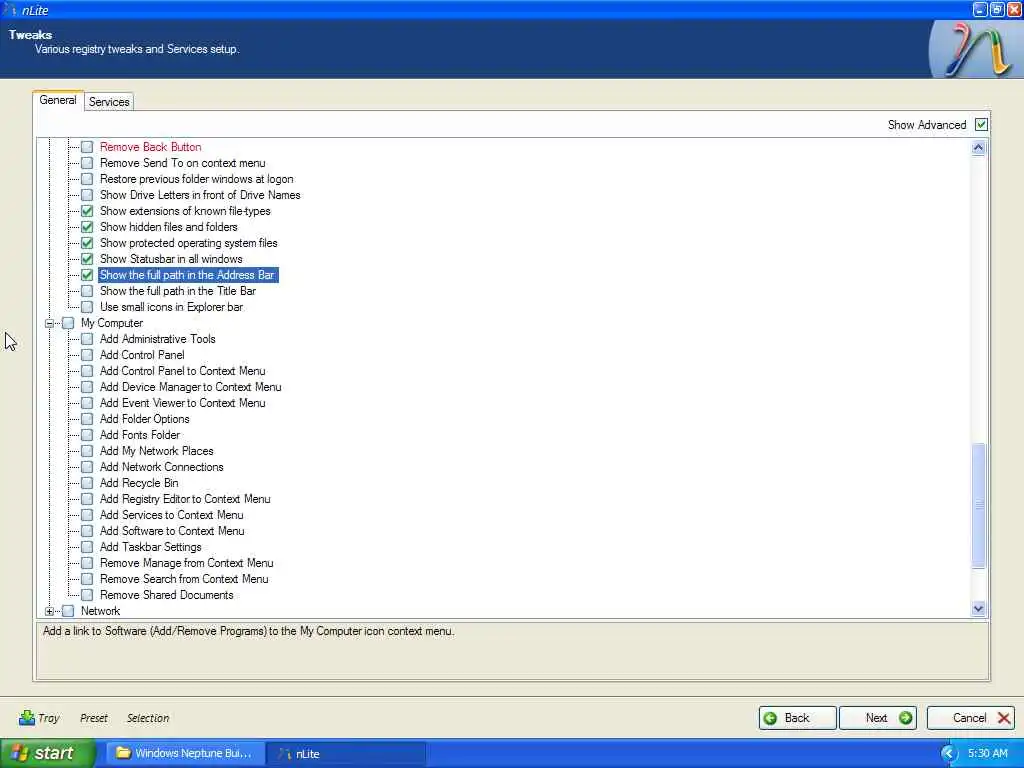Screen dimensions: 1024x768
Task: Select Add Event Viewer to Context Menu
Action: click(x=182, y=403)
